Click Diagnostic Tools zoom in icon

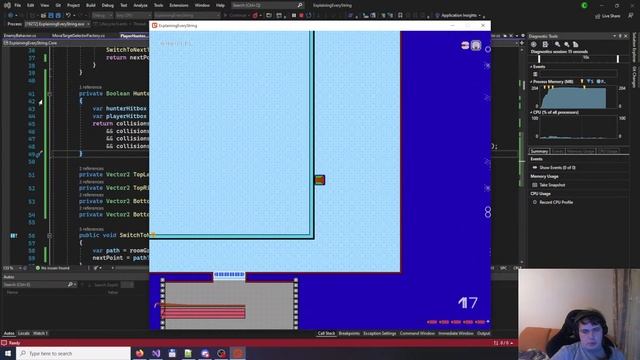(558, 44)
